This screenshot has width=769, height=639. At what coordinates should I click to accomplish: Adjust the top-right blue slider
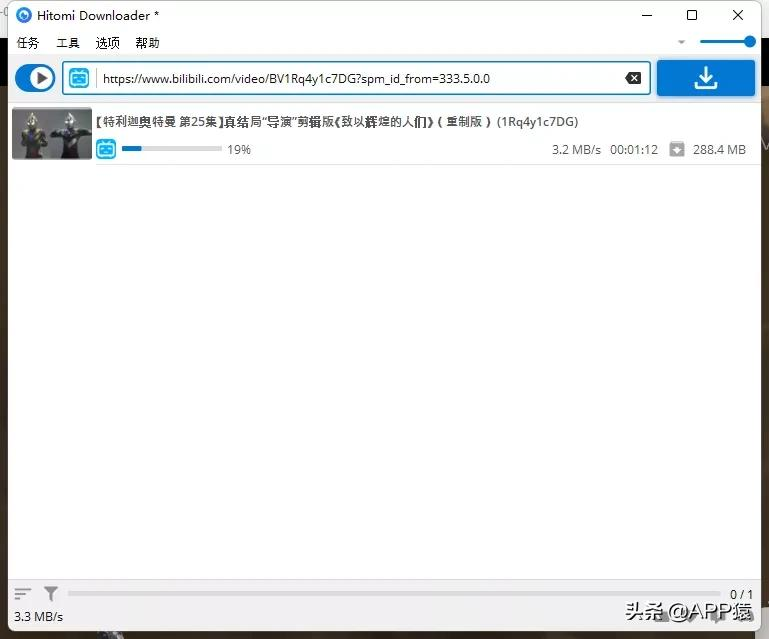[727, 42]
